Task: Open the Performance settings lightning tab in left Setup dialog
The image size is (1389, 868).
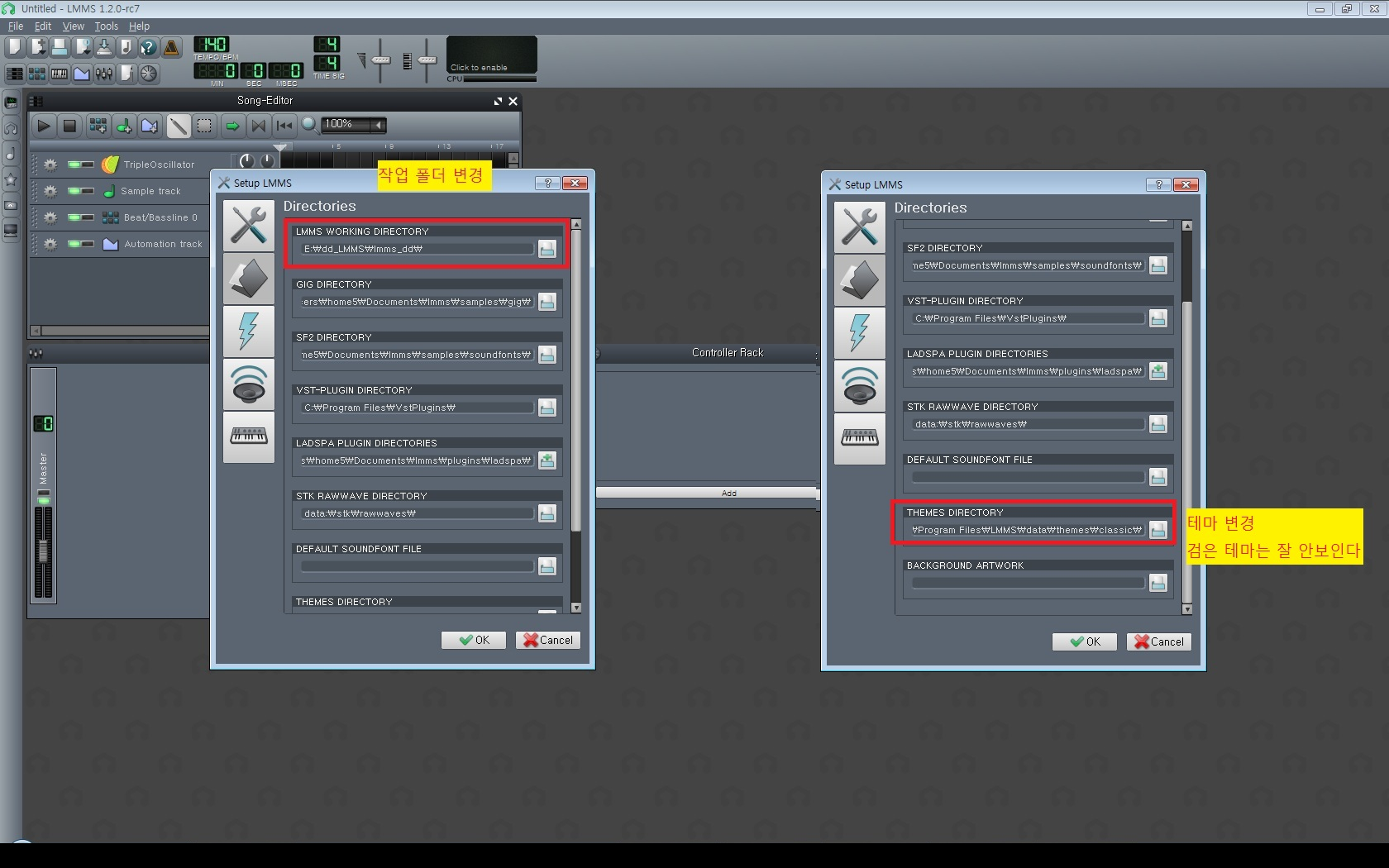Action: click(249, 331)
